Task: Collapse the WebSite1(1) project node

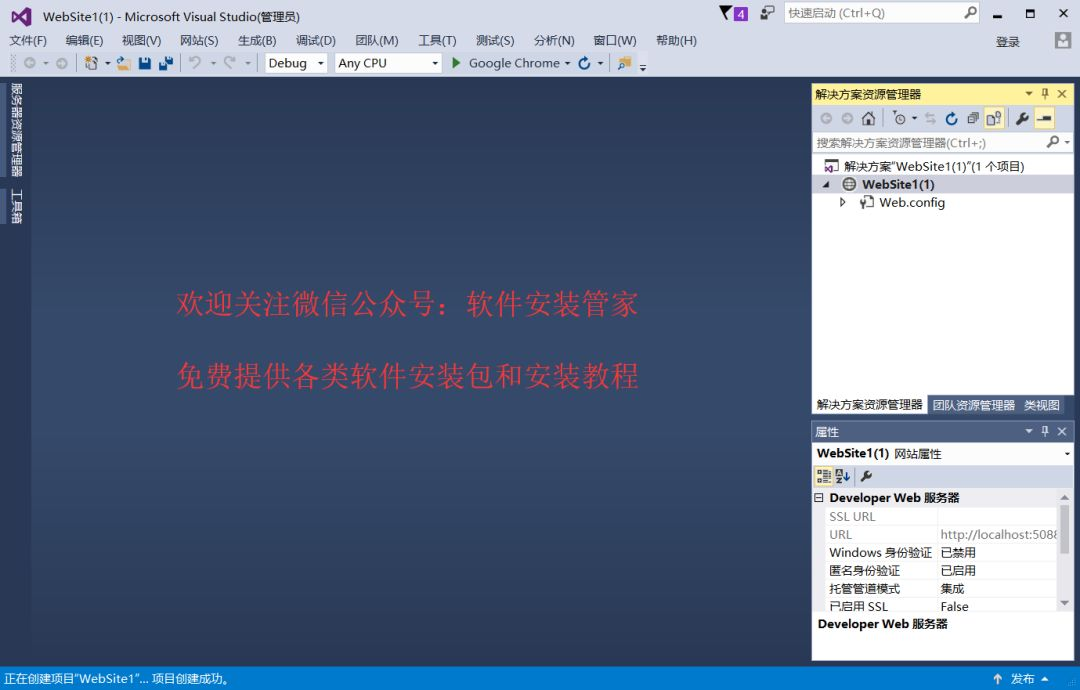Action: [826, 185]
